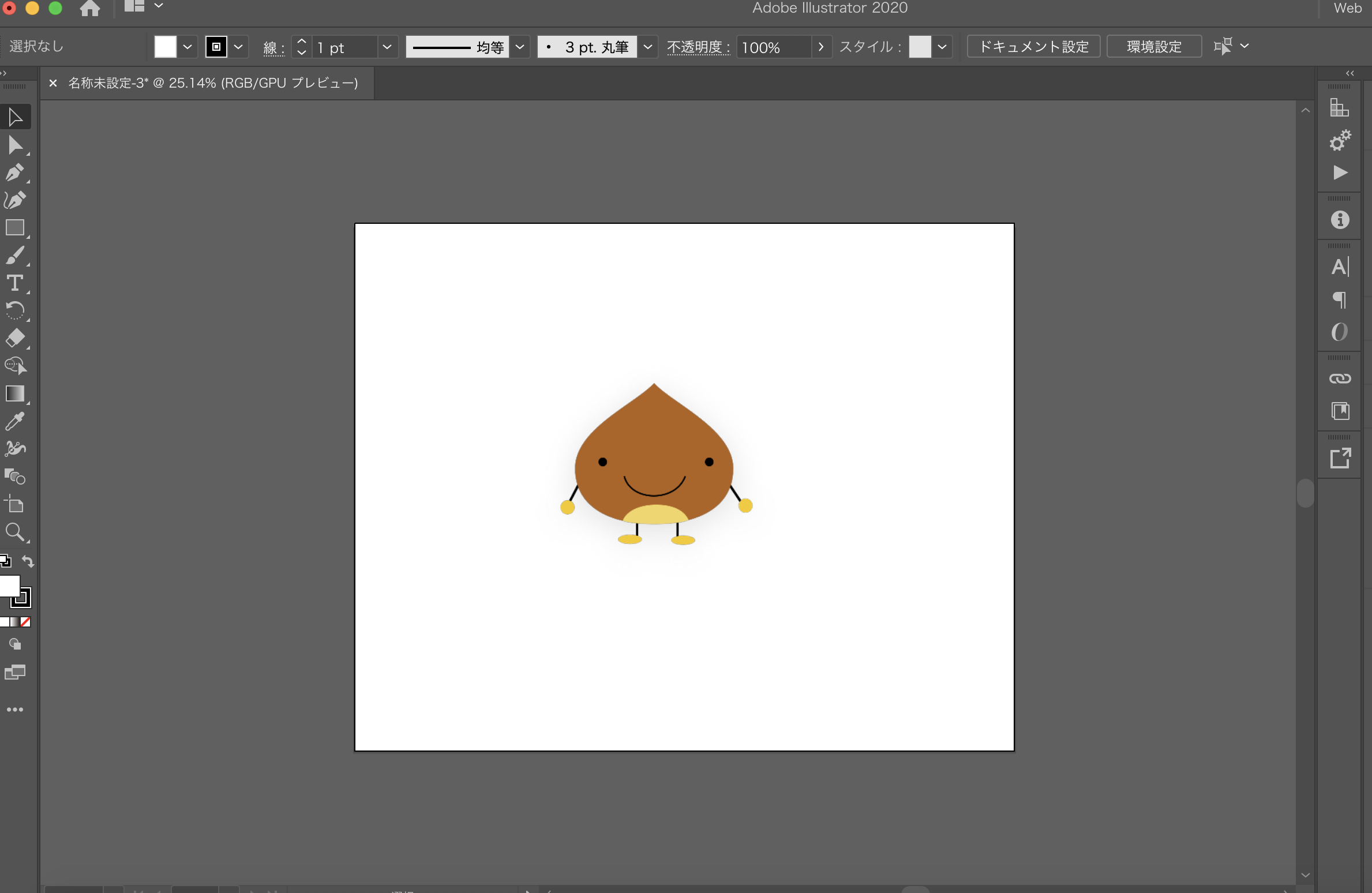Screen dimensions: 1372x893
Task: Select the Blend tool
Action: [16, 476]
